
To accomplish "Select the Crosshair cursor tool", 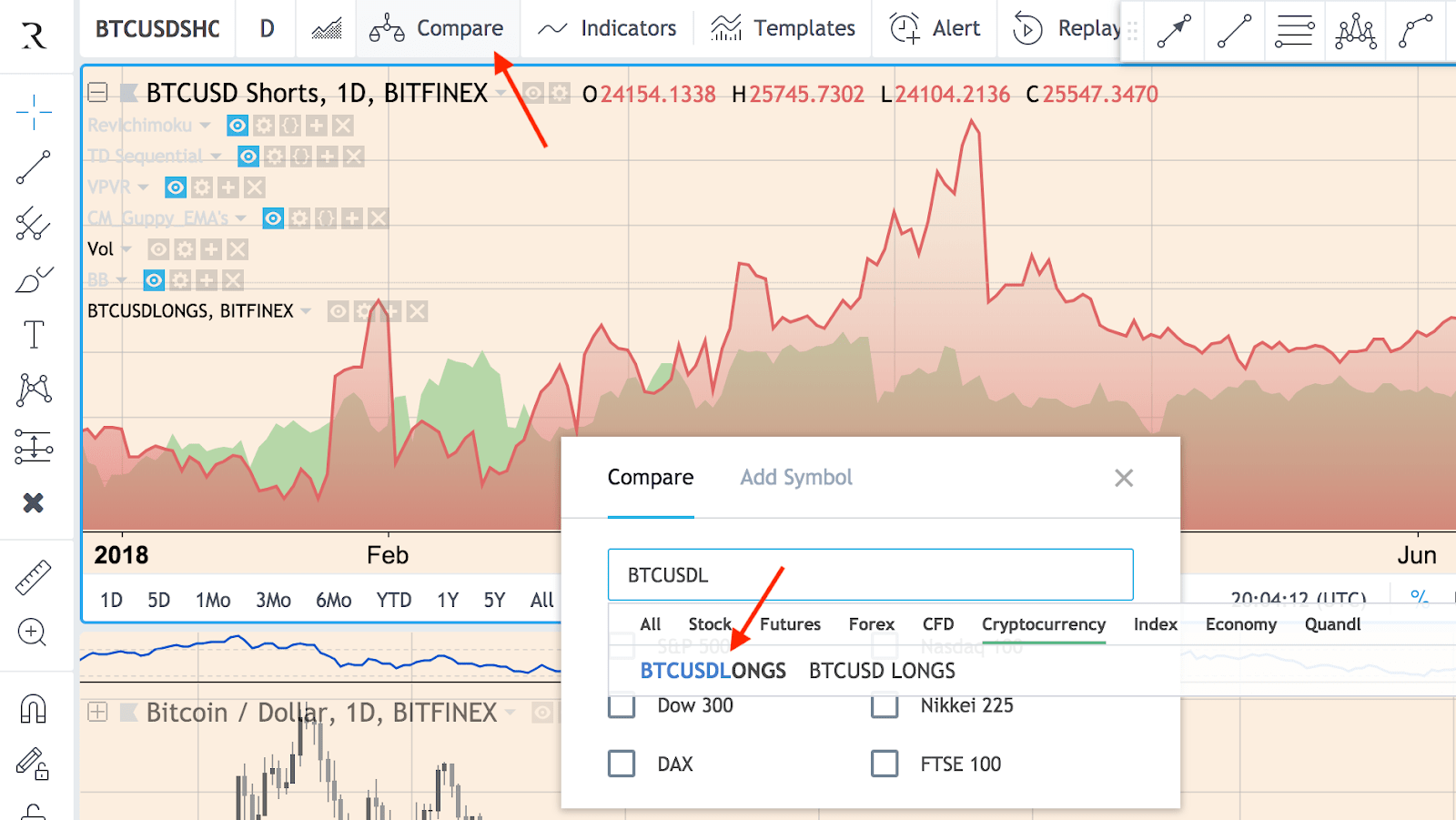I will coord(34,111).
